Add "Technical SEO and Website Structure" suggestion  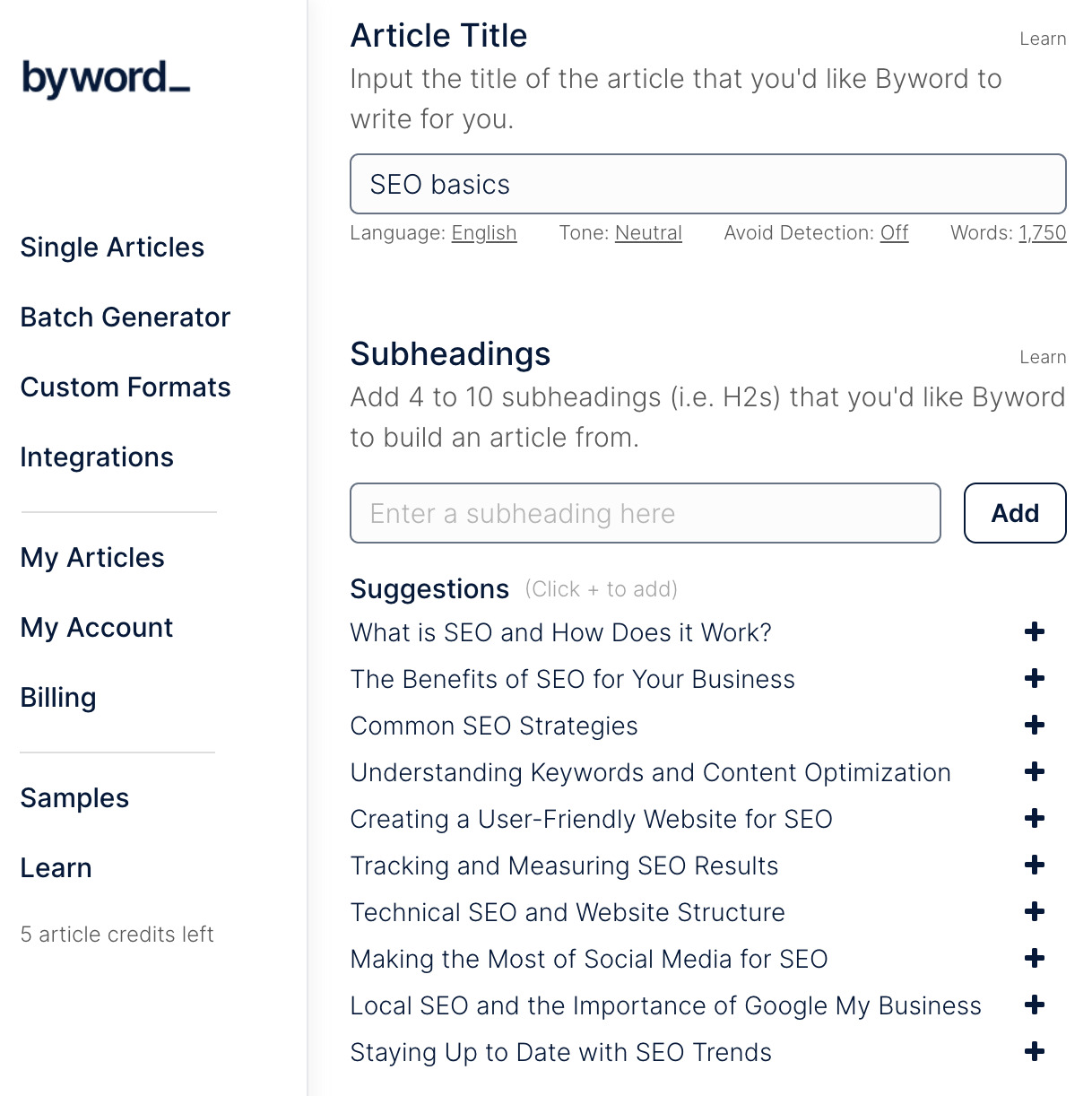[x=1034, y=911]
